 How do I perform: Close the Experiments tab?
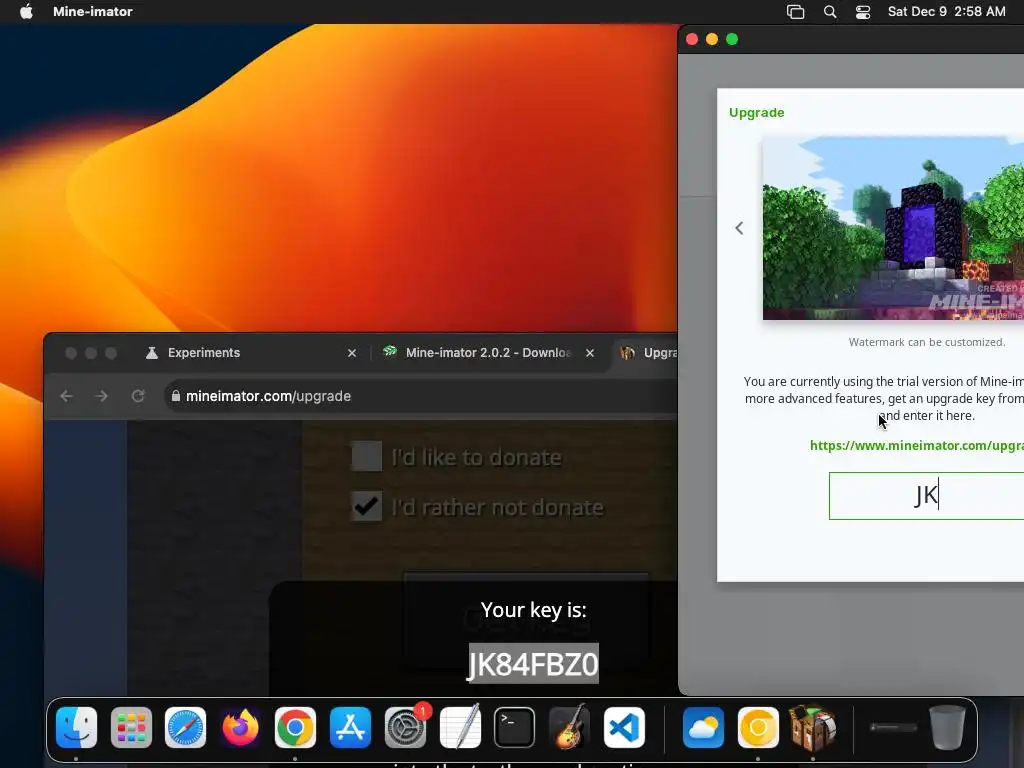(352, 353)
